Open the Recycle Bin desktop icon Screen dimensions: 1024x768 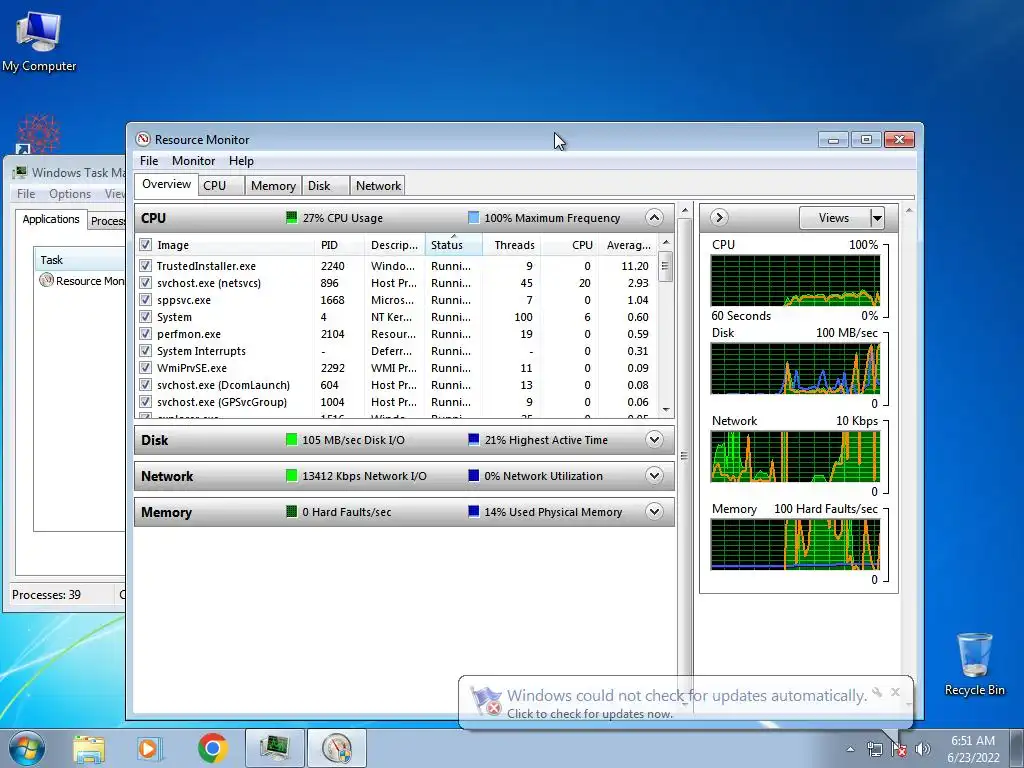[x=974, y=664]
